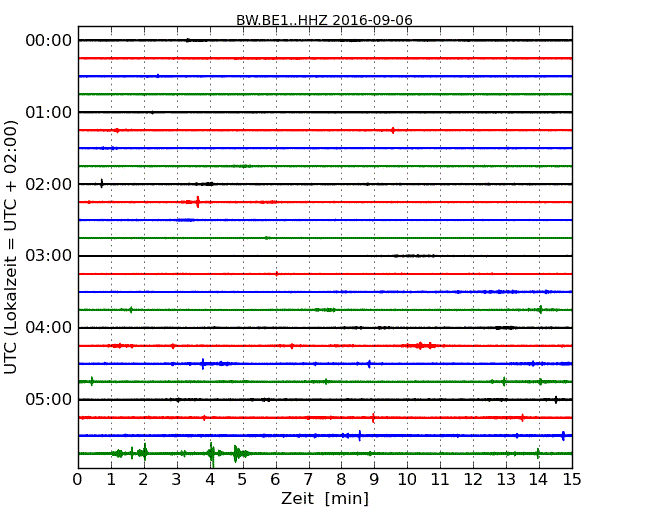This screenshot has width=650, height=520.
Task: Click the black spike on the 05:00 trace near minute 14.5
Action: coord(556,400)
